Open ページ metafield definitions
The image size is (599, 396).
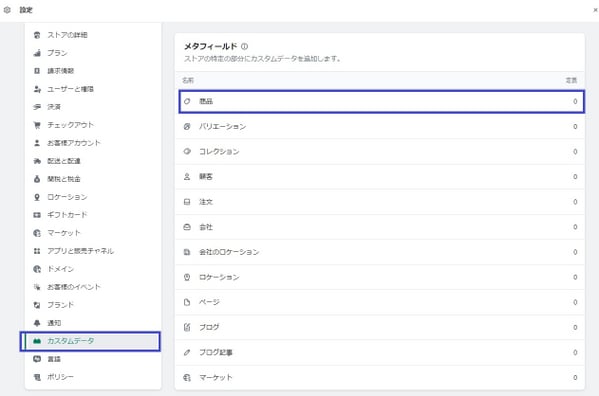[380, 302]
